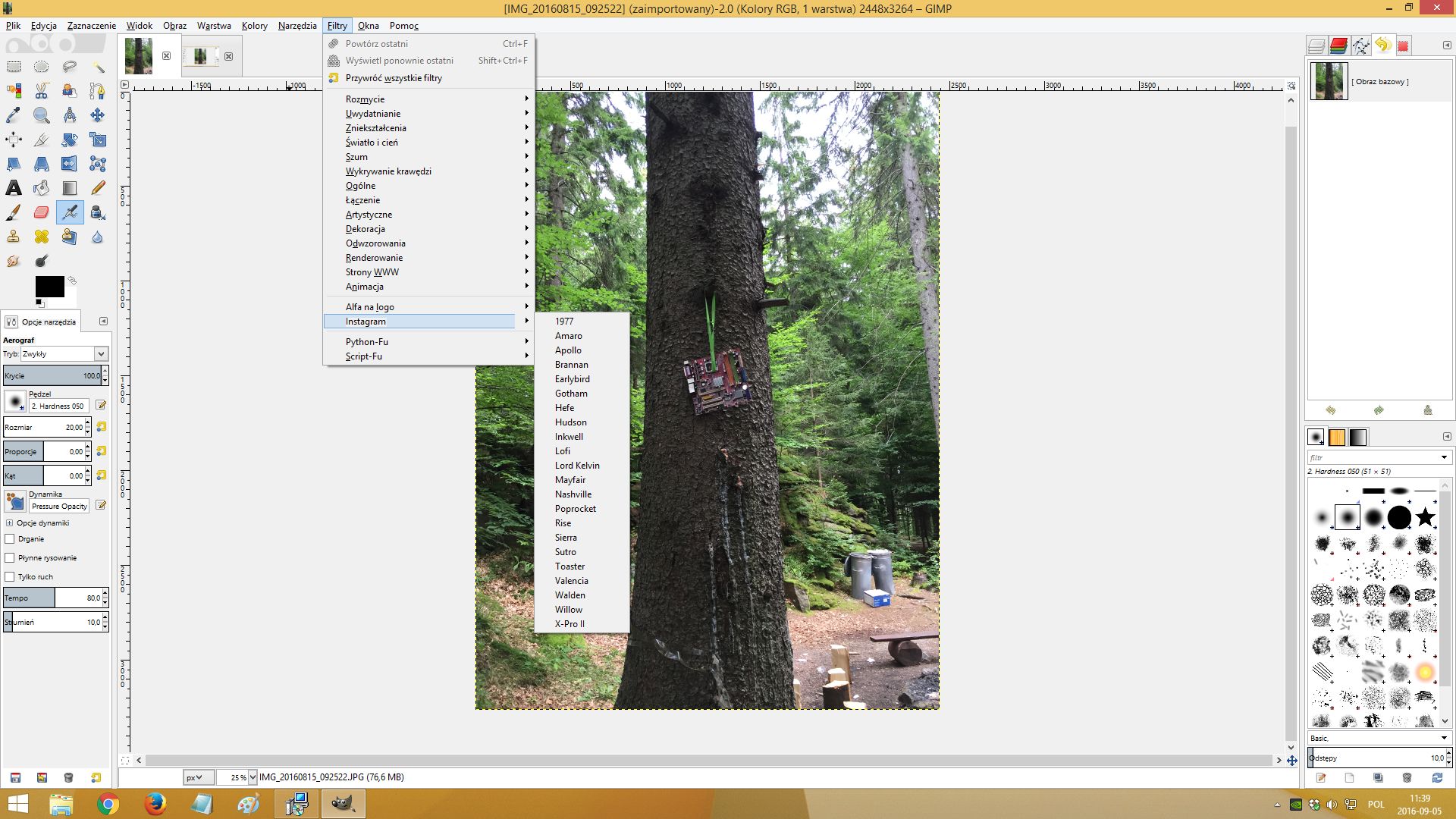Open the Windows Start button
The height and width of the screenshot is (819, 1456).
17,804
